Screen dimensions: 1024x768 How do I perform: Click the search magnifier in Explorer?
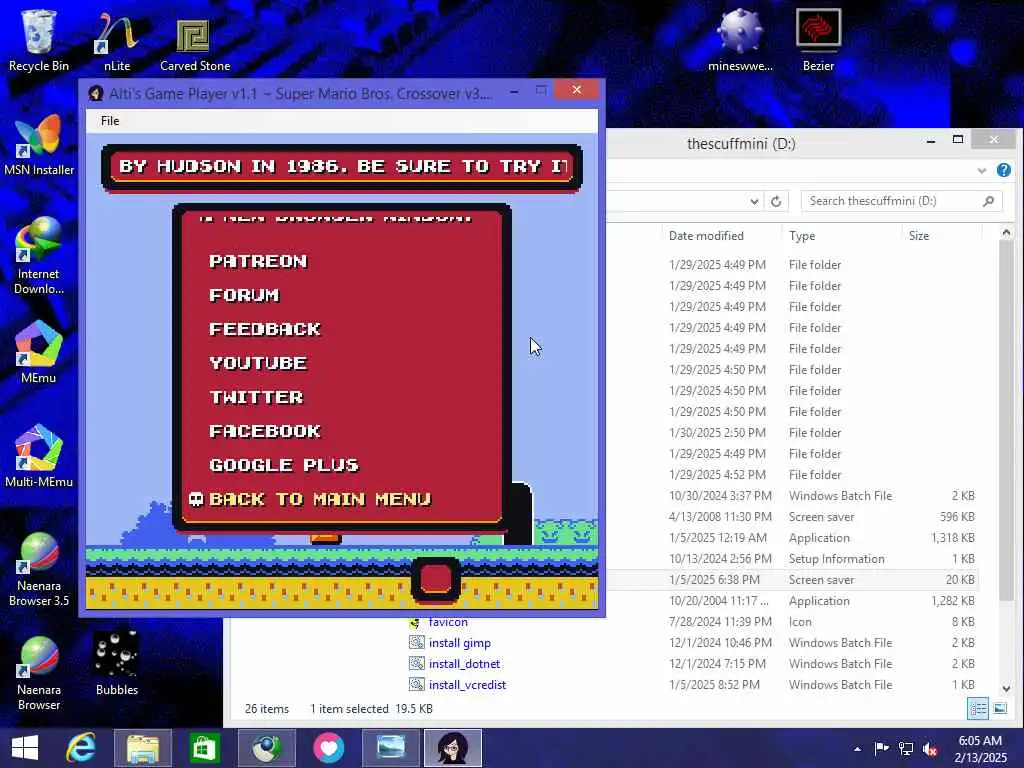[x=988, y=201]
